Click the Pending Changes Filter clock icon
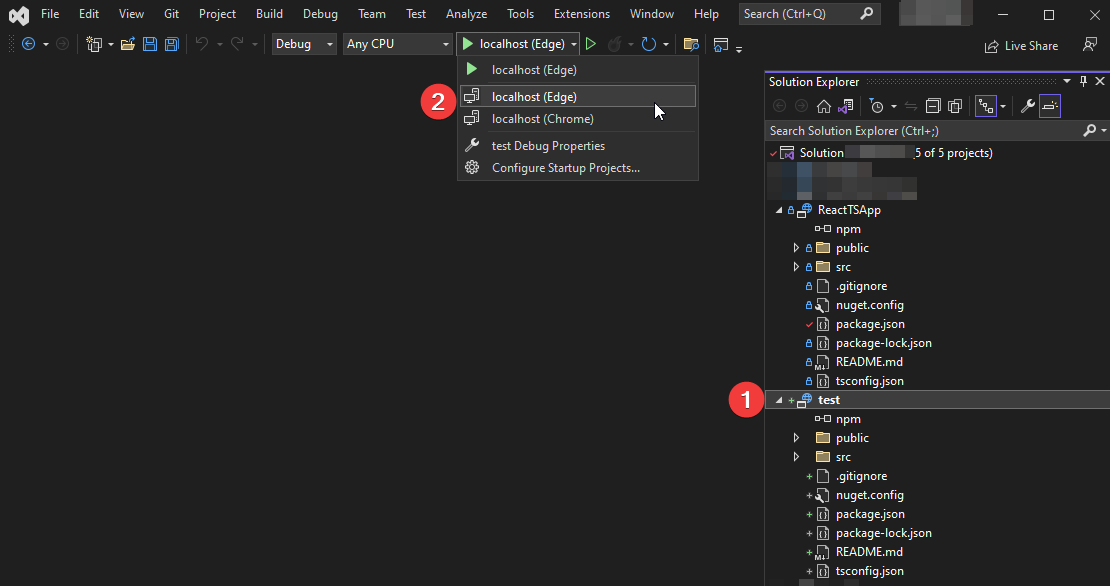This screenshot has height=586, width=1110. [x=877, y=106]
